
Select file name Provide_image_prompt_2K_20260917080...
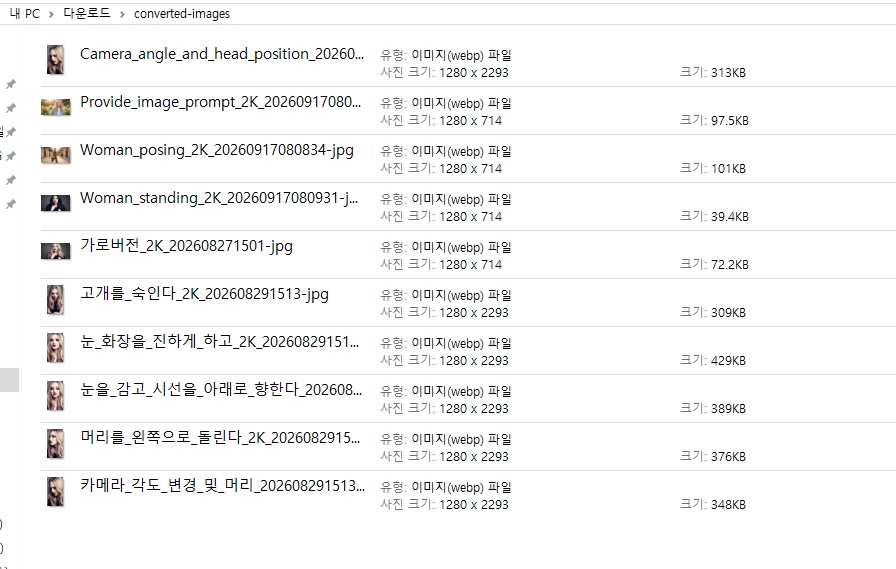coord(221,102)
